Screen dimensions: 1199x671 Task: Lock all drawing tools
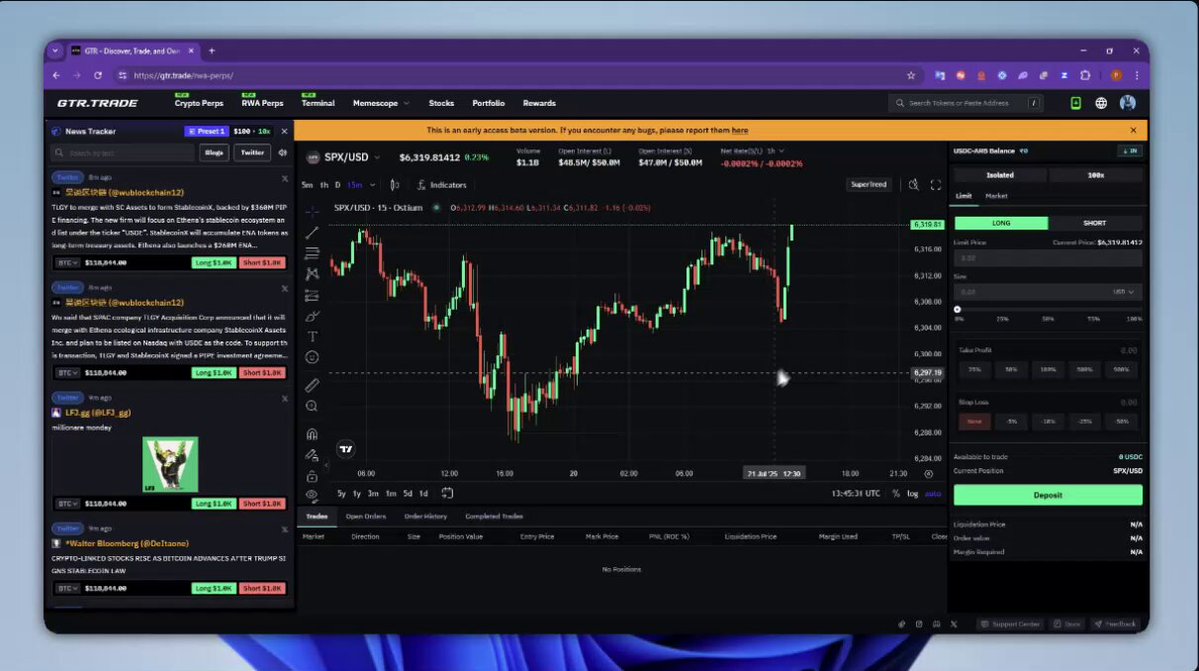pos(312,476)
